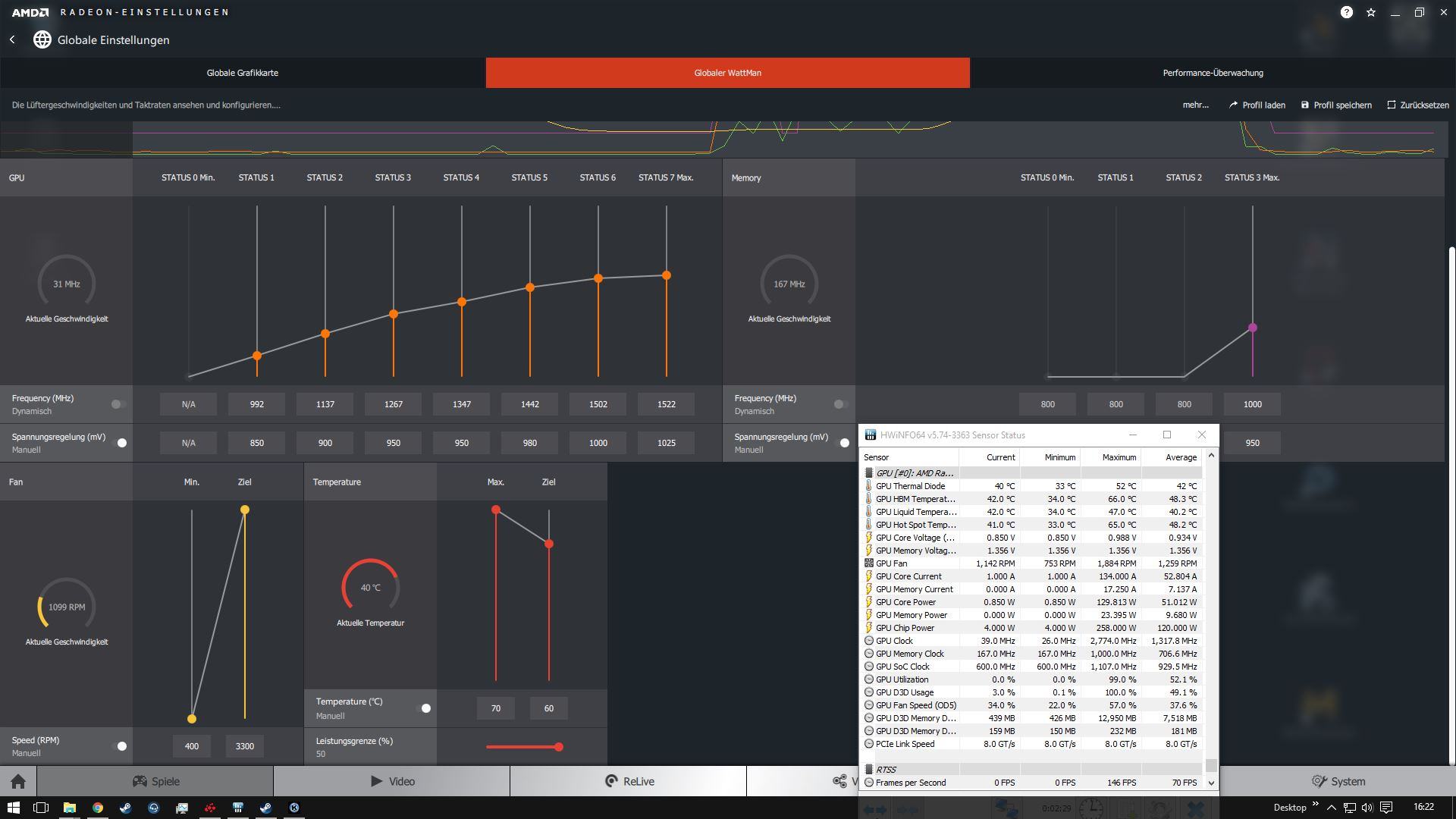
Task: Click the favorites star icon
Action: pyautogui.click(x=1371, y=12)
